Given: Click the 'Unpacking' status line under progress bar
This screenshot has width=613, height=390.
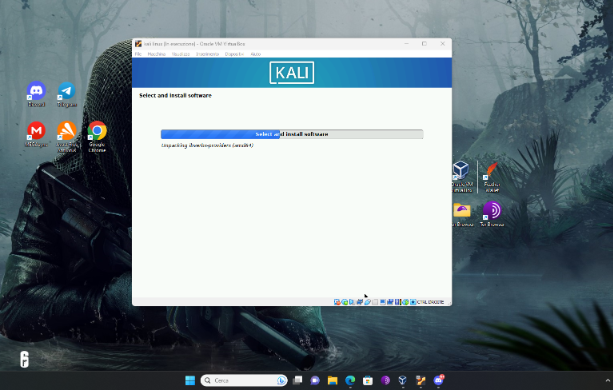Looking at the screenshot, I should coord(207,145).
